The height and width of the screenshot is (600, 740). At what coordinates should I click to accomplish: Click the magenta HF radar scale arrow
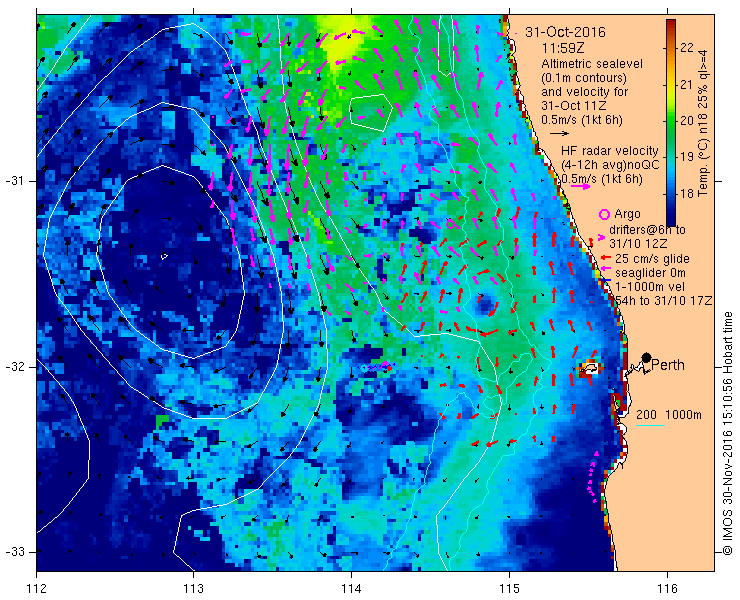point(580,186)
